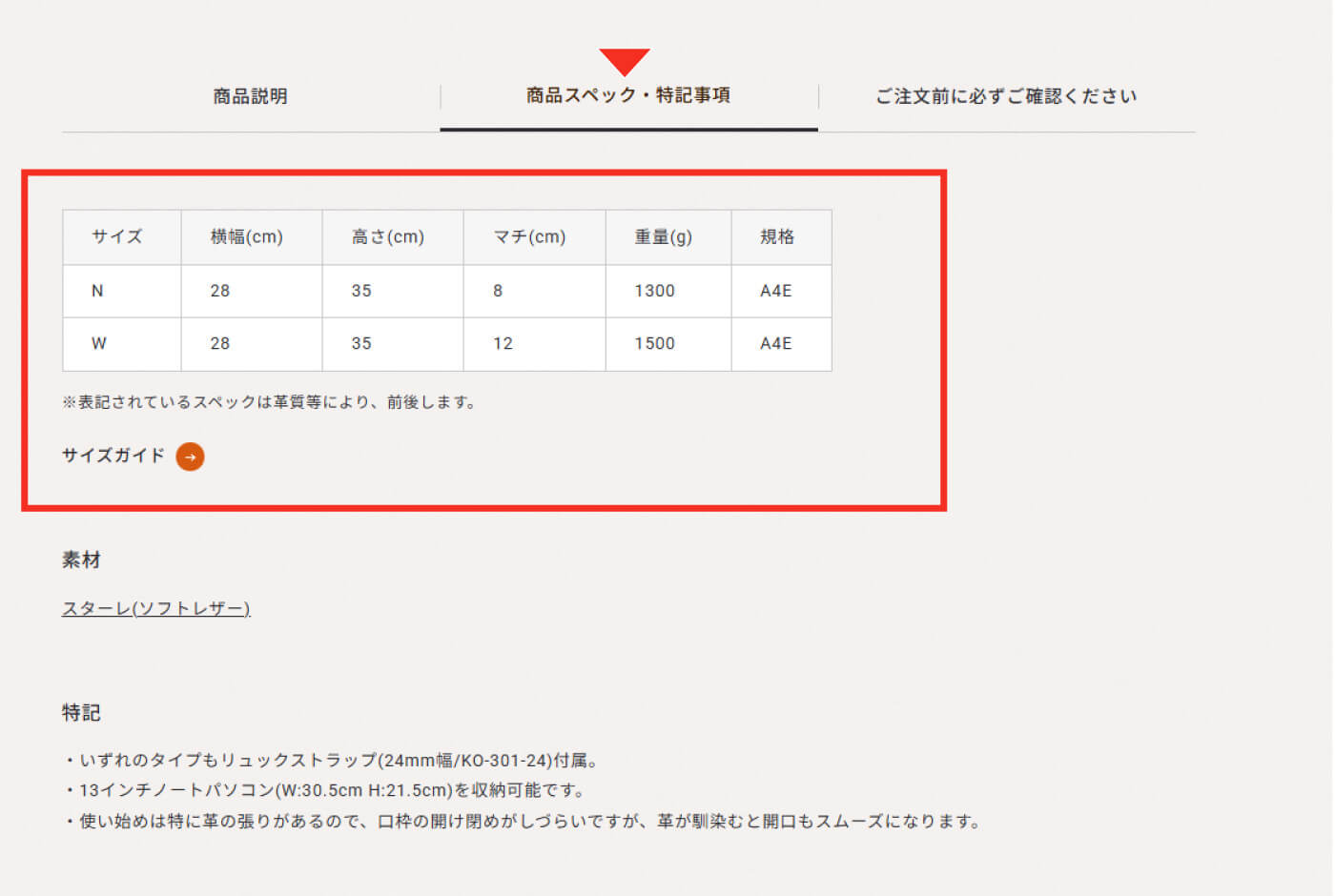Click the サイズ column header

tap(117, 236)
